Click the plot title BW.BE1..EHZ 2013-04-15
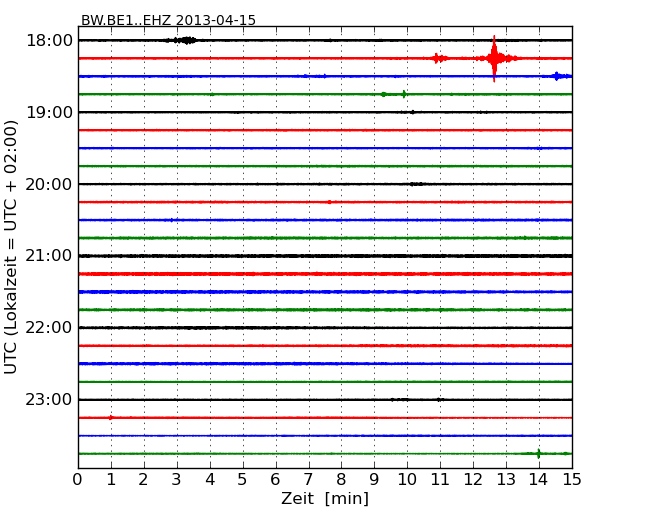 pos(168,20)
